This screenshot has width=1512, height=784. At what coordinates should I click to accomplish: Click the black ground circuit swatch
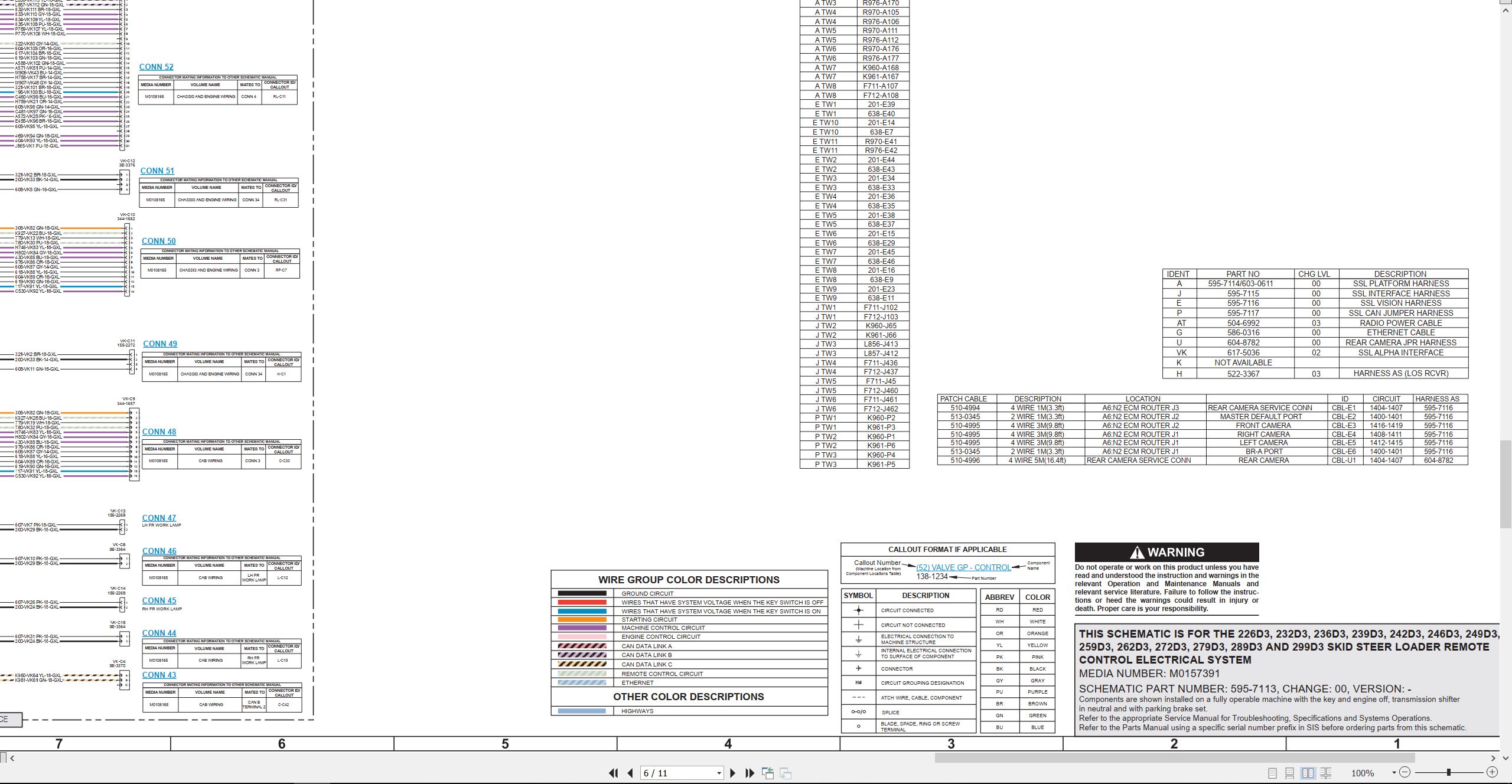(582, 593)
